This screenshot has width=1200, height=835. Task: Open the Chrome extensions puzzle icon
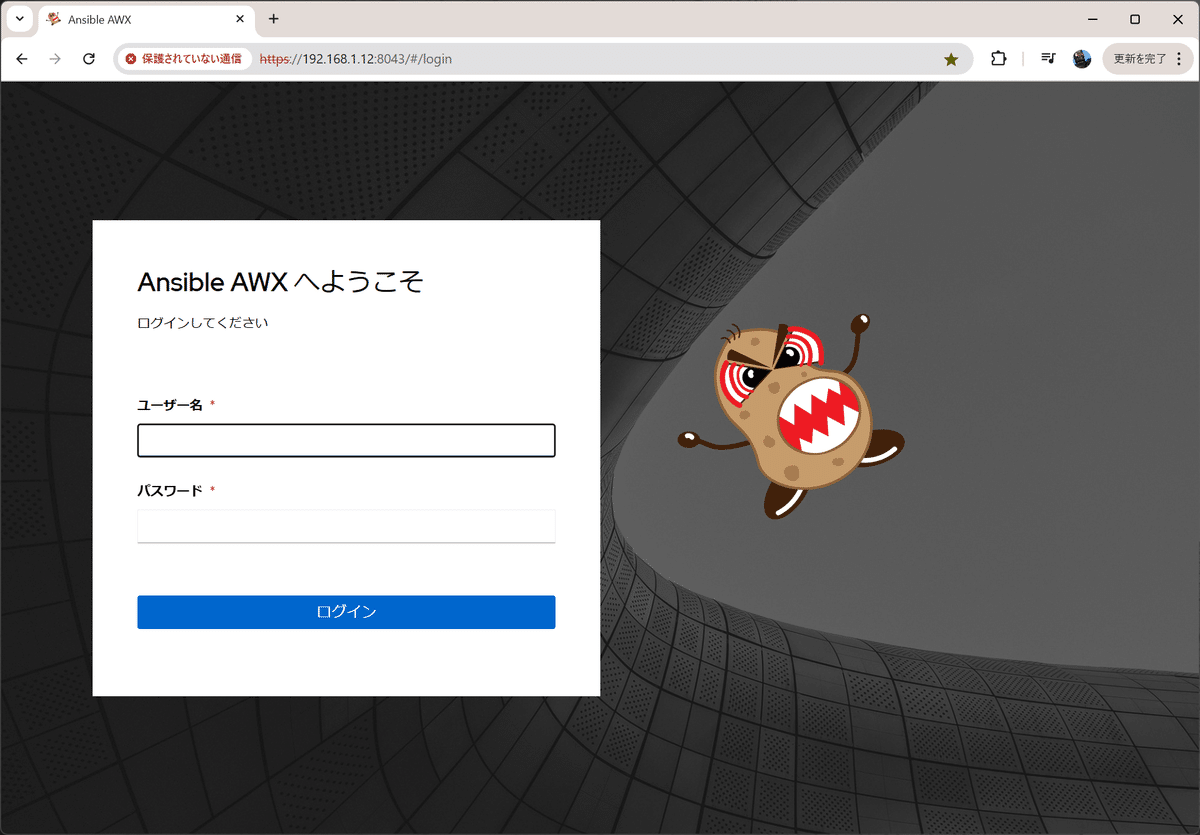click(998, 59)
